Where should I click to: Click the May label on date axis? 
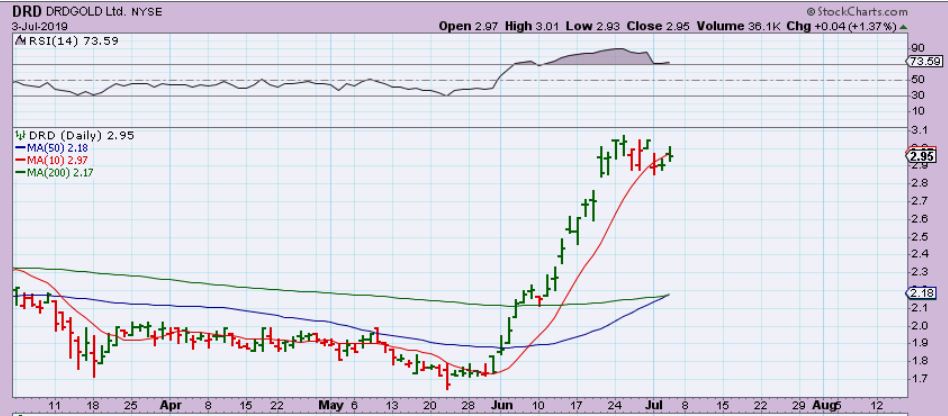pos(329,405)
